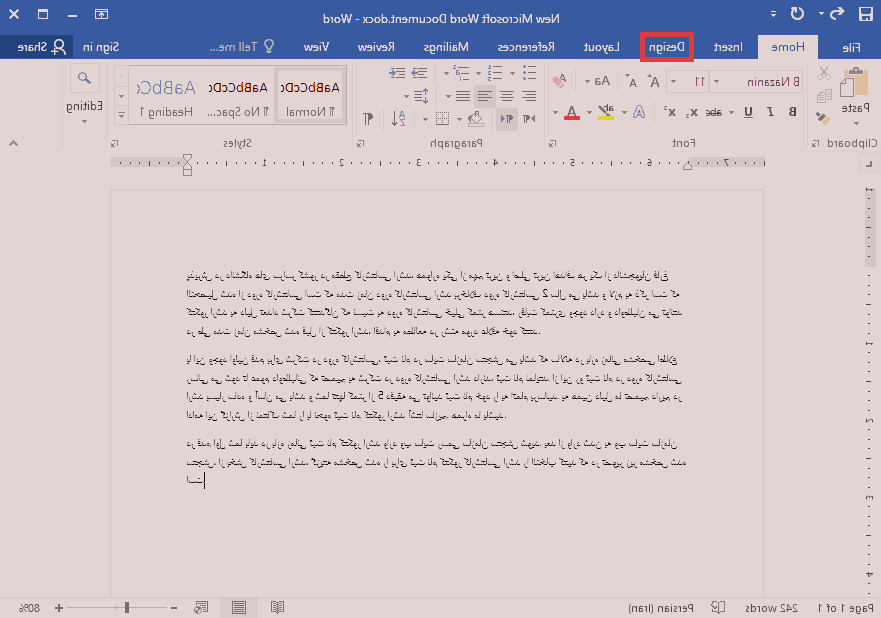Click the zoom slider handle in status bar

click(x=126, y=607)
